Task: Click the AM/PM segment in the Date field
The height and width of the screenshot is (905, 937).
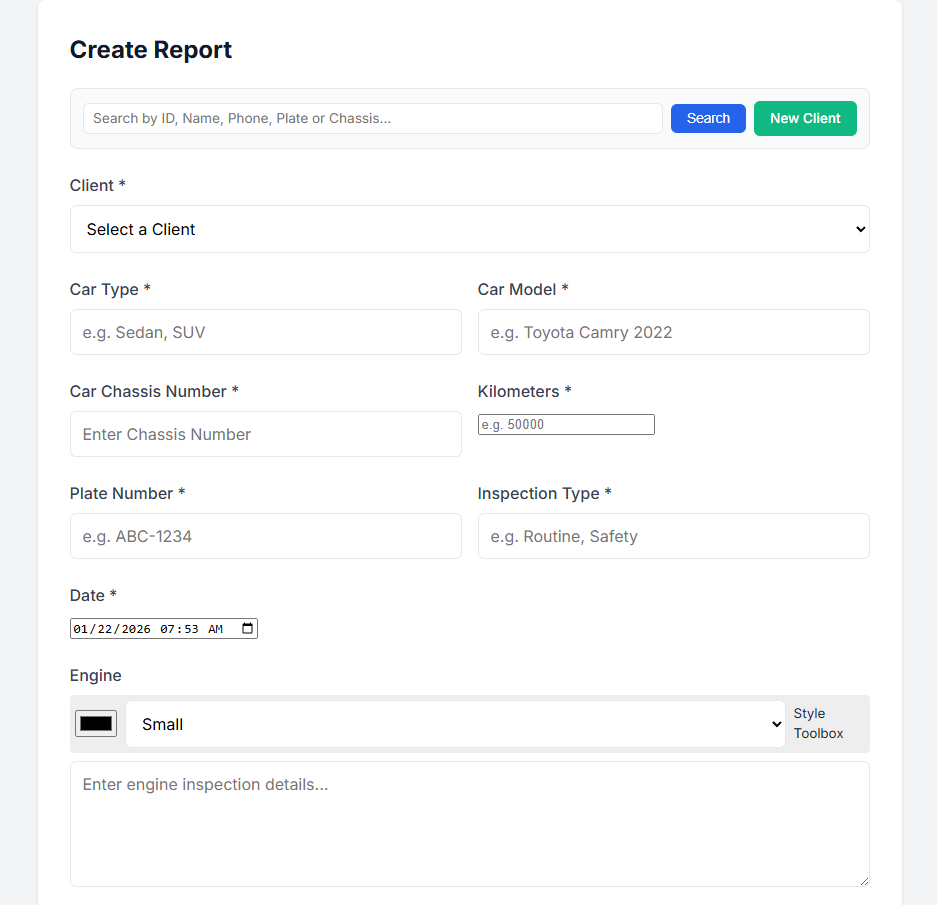Action: (215, 628)
